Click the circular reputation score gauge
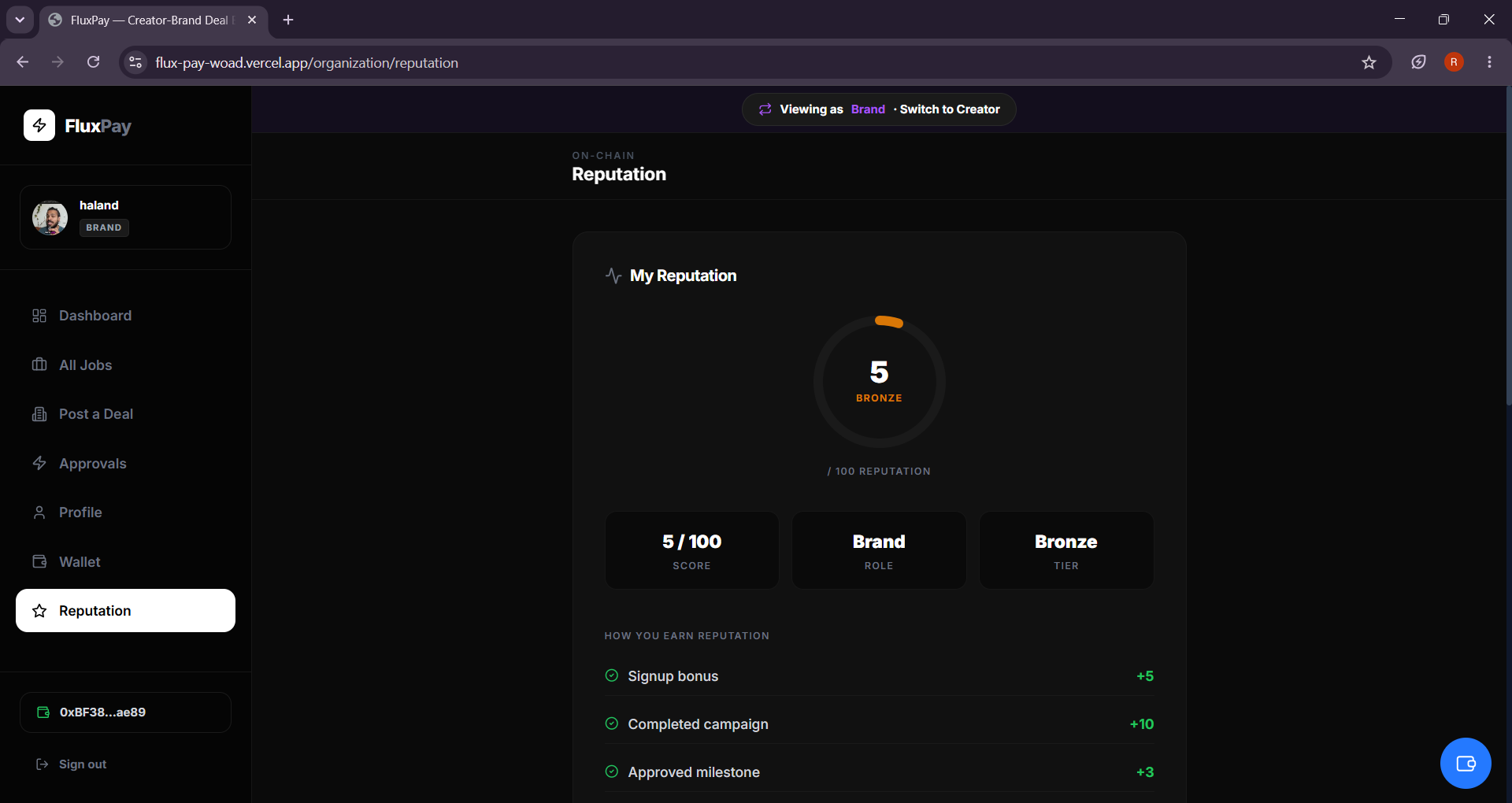 (879, 382)
